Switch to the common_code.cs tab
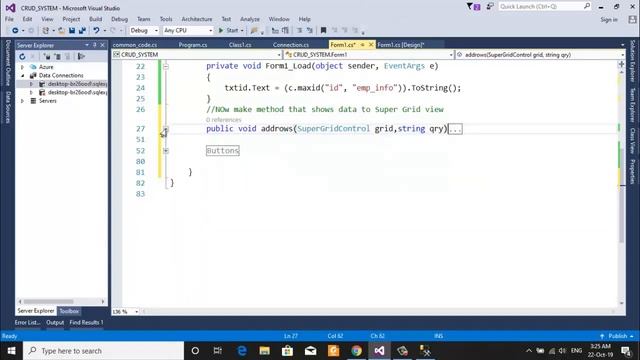This screenshot has height=360, width=640. [135, 45]
